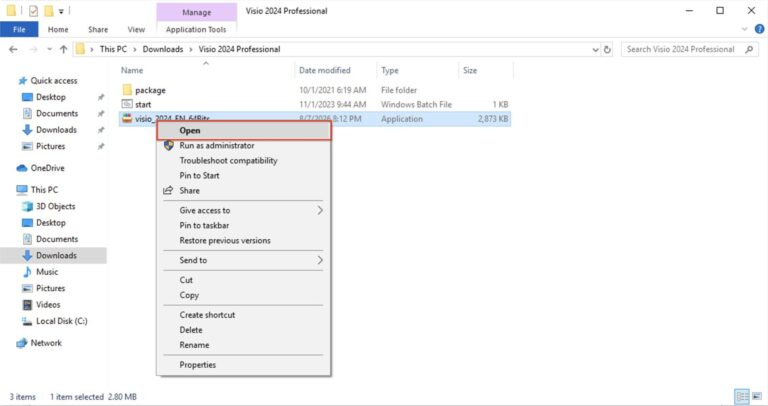
Task: Open the Application Tools tab
Action: pos(196,29)
